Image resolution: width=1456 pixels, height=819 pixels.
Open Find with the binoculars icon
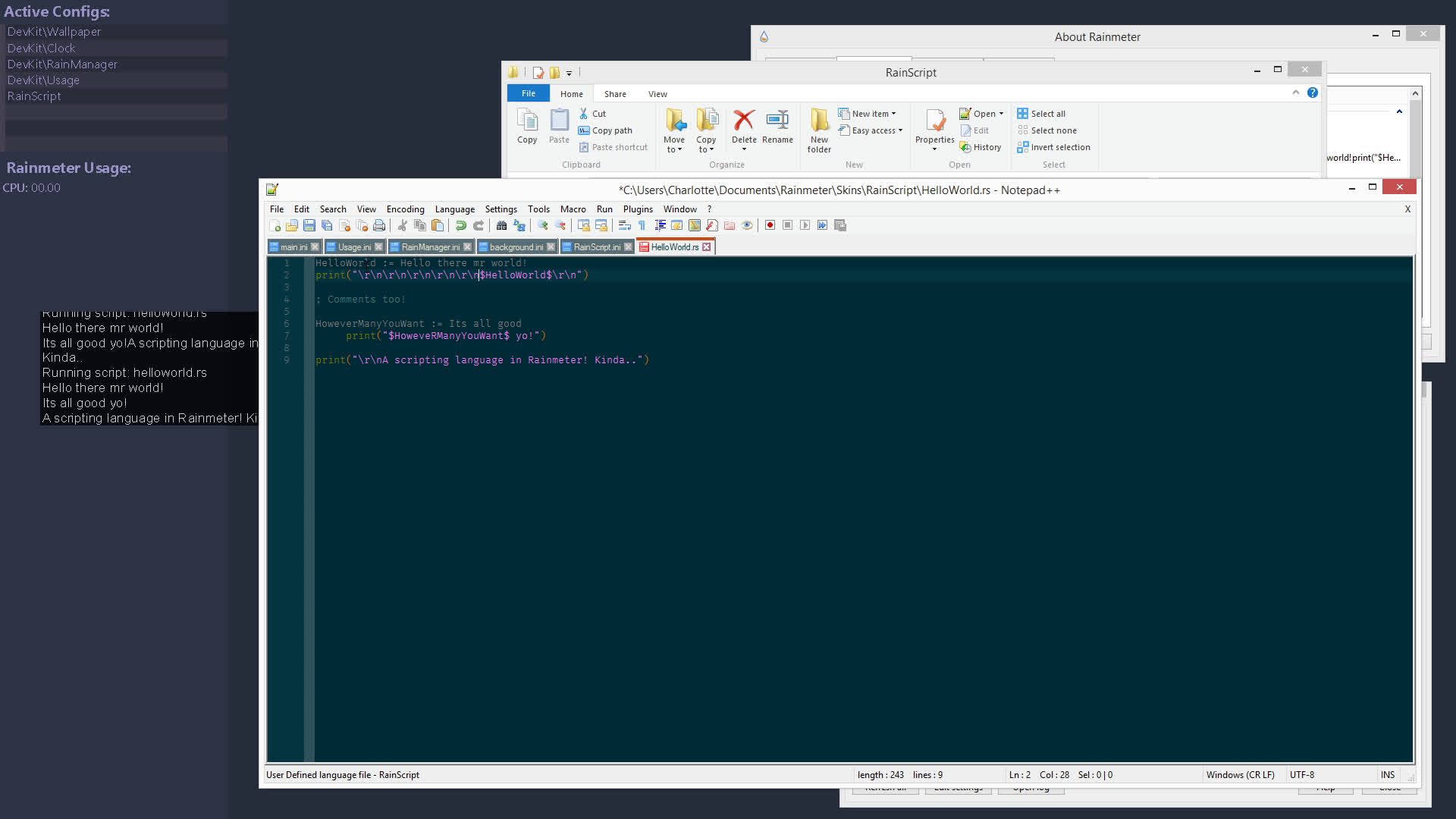click(x=501, y=225)
